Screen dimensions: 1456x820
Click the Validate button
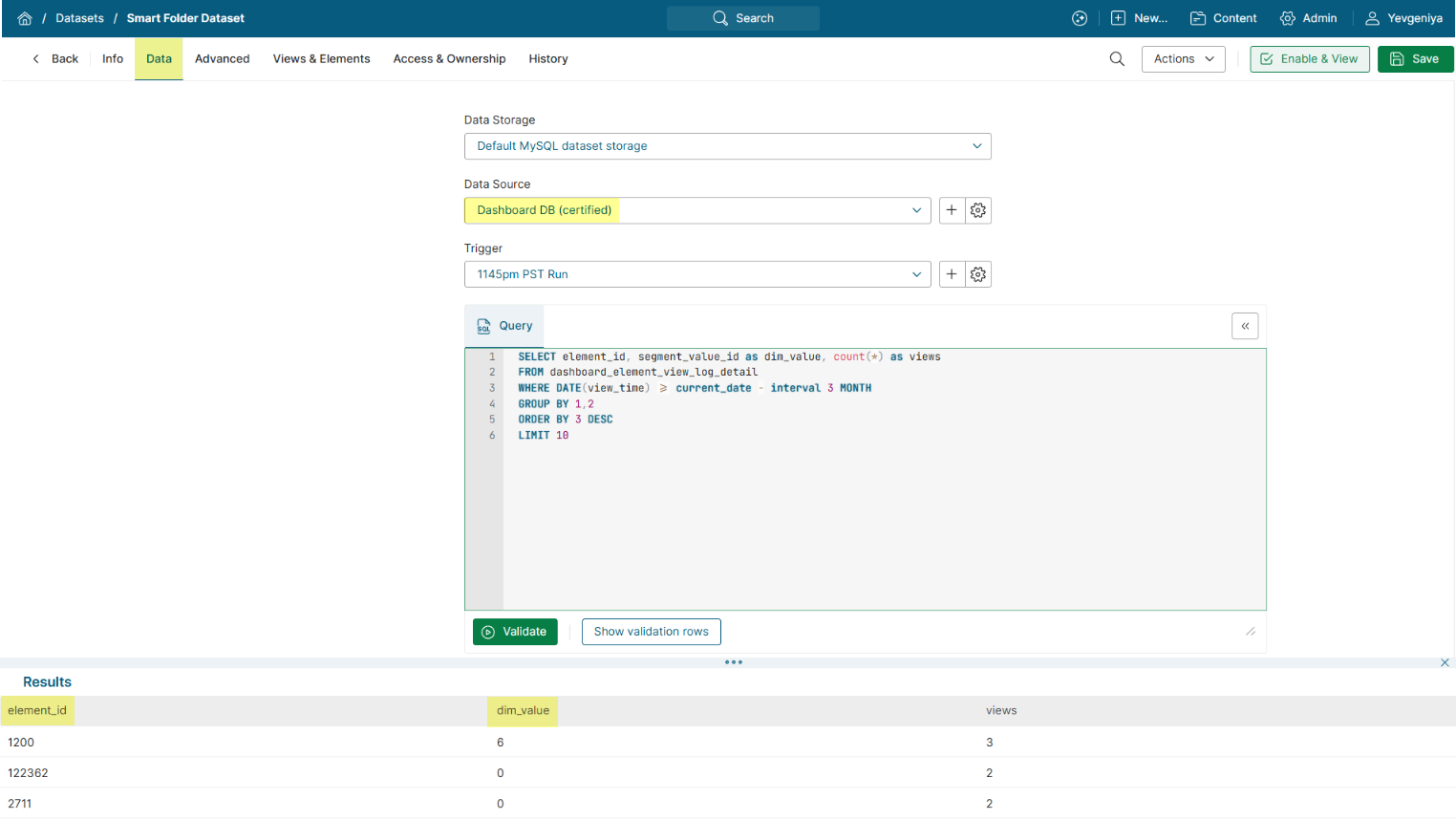515,632
